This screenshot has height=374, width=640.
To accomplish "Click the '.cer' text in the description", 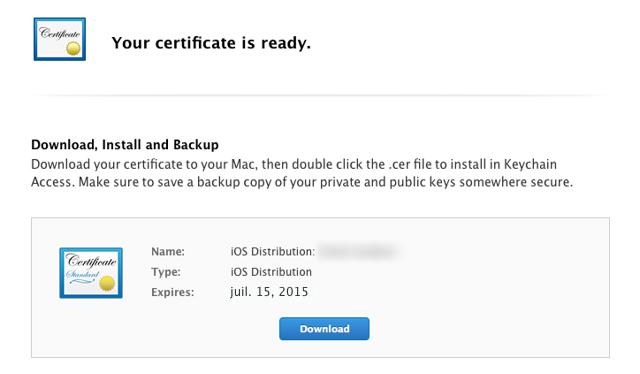I will tap(399, 165).
